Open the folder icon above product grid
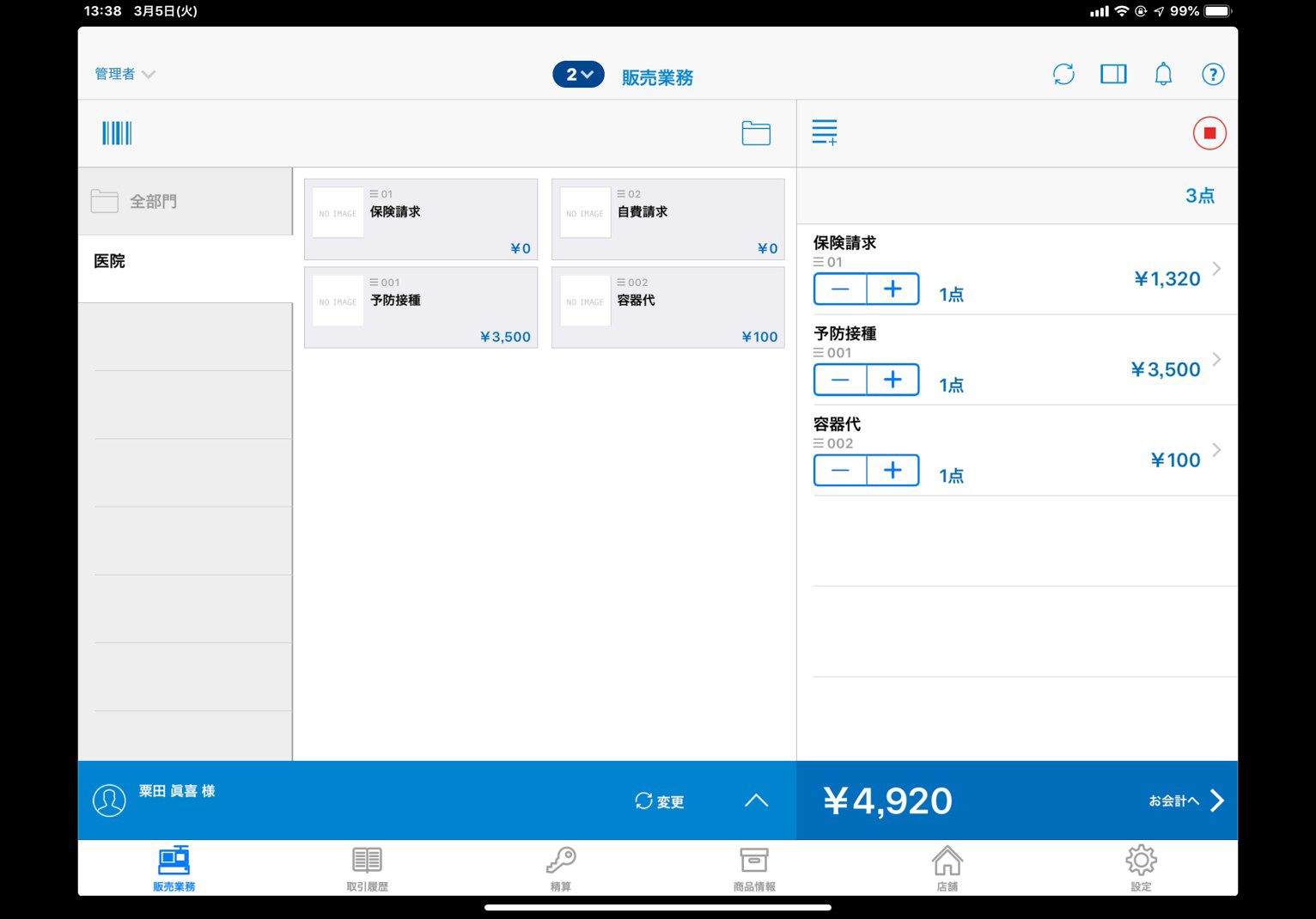 [755, 133]
